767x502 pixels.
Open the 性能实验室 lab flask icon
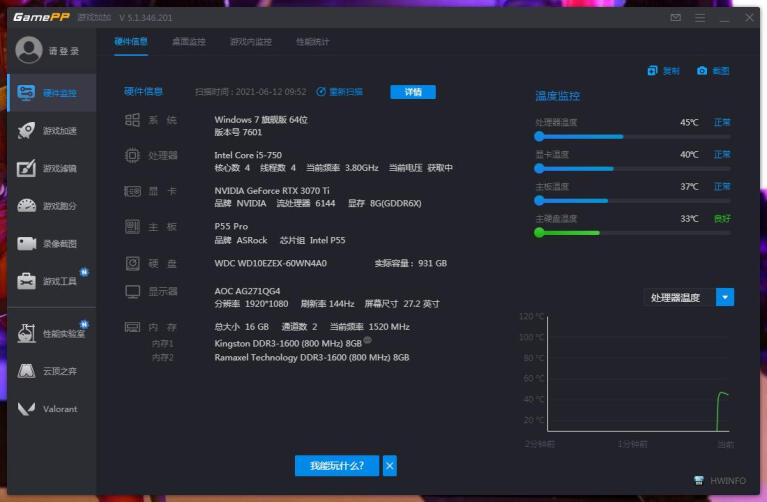click(x=26, y=333)
